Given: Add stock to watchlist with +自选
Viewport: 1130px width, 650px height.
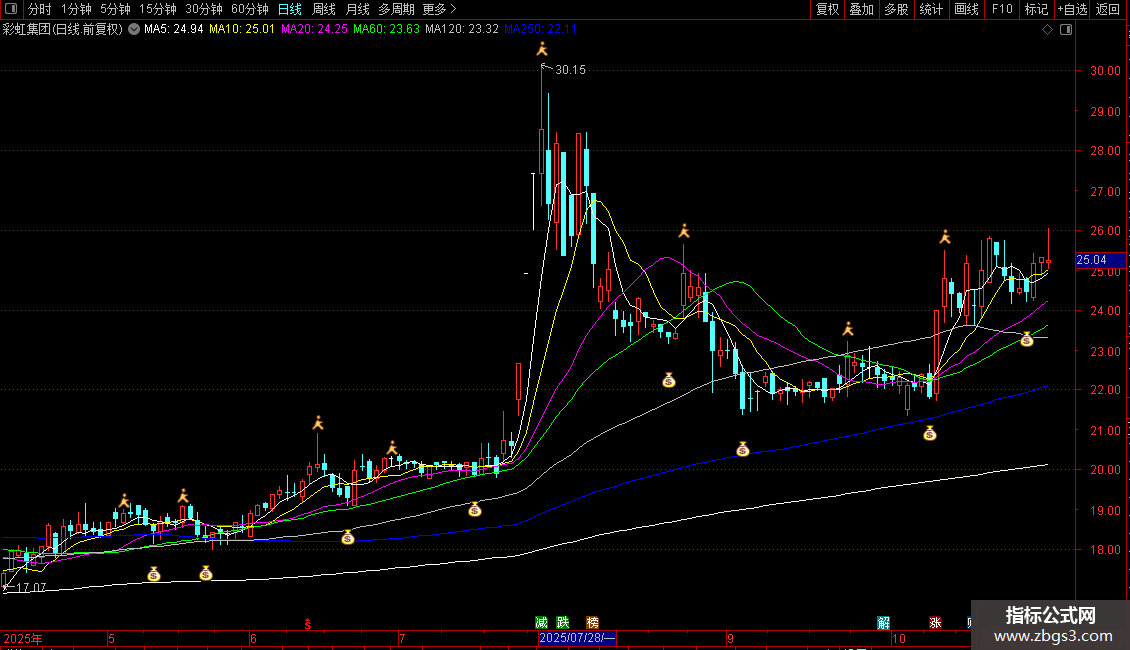Looking at the screenshot, I should 1071,9.
